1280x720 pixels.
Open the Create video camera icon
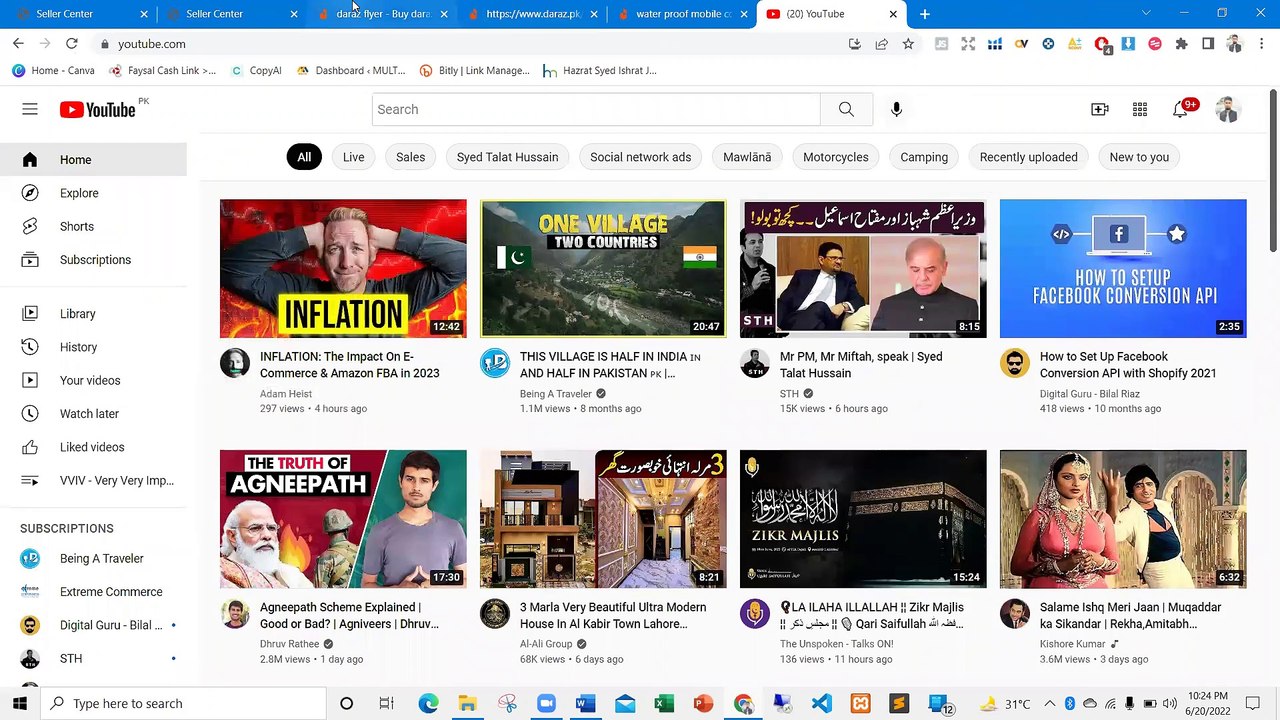coord(1100,109)
